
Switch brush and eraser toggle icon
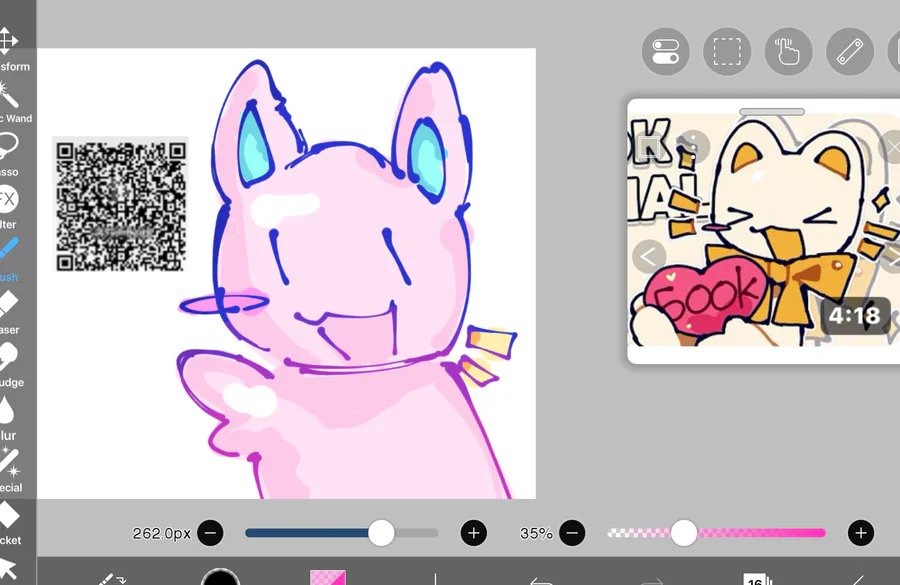111,579
